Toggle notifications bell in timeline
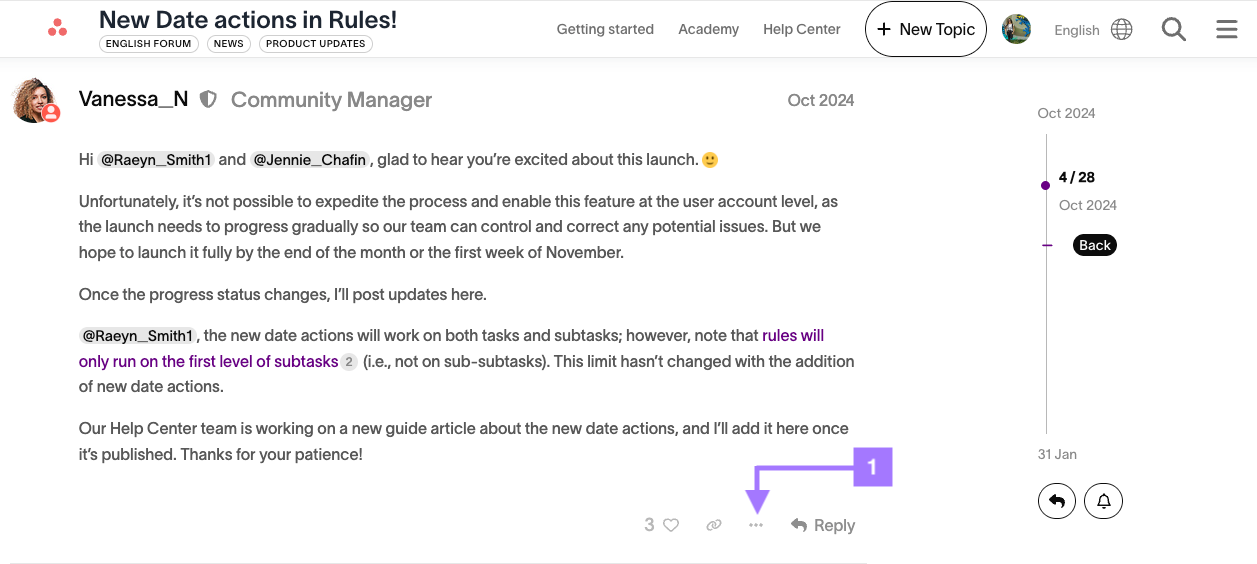The height and width of the screenshot is (564, 1257). point(1104,501)
